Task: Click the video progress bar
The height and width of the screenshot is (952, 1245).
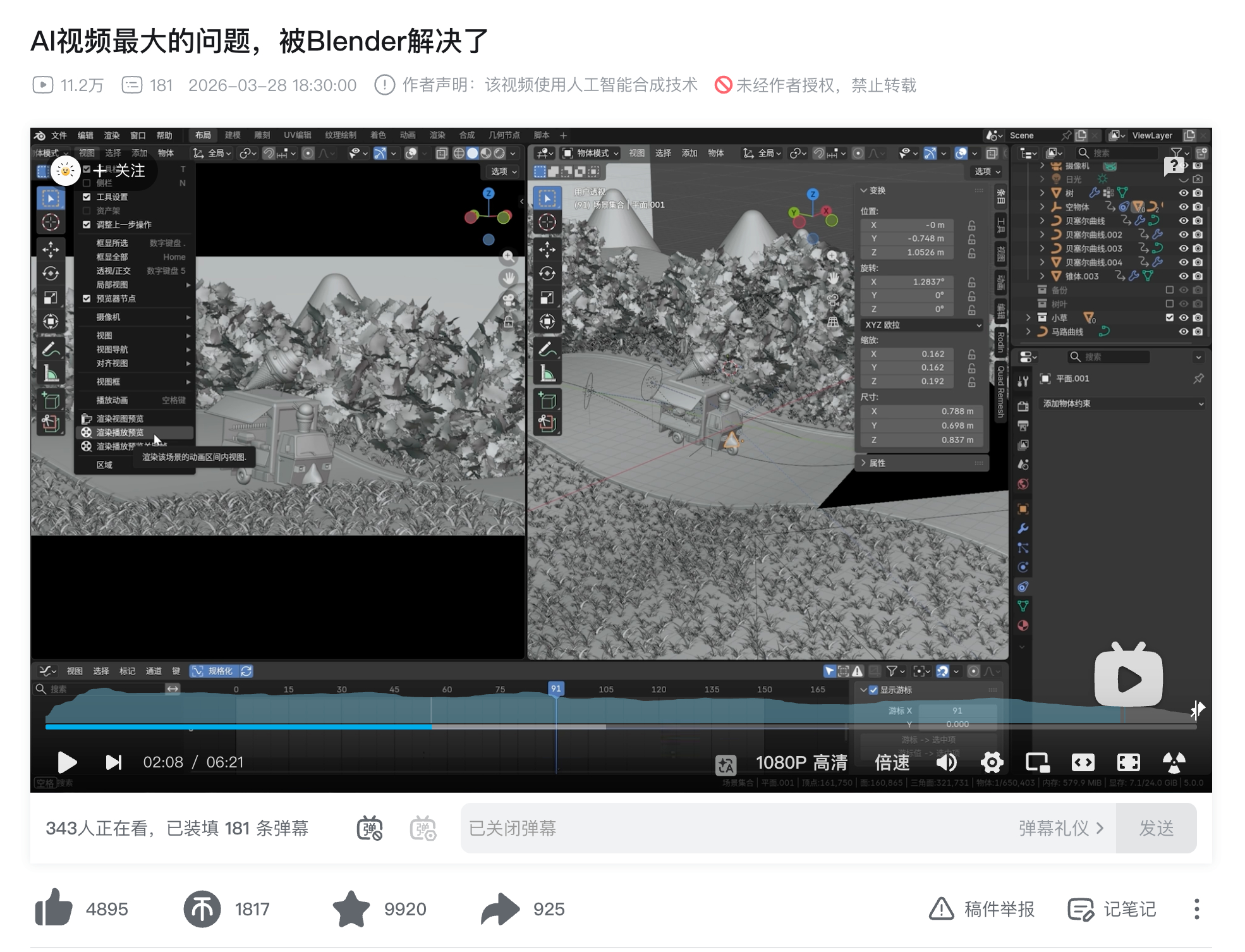Action: [x=442, y=726]
